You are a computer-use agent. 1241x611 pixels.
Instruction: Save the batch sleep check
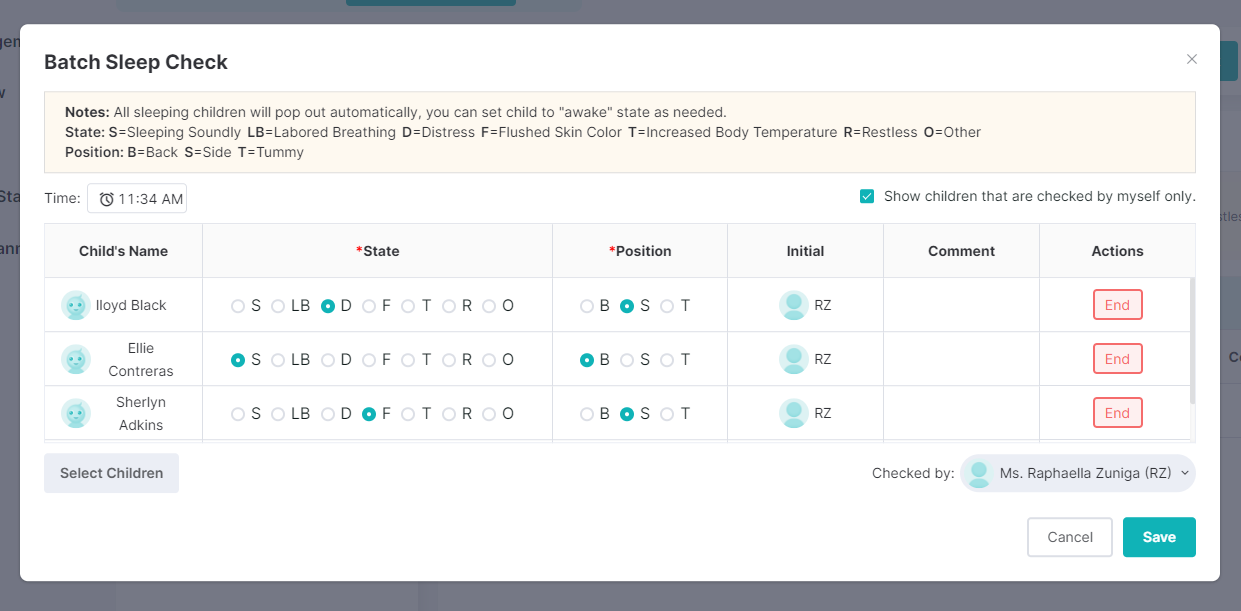click(x=1159, y=537)
